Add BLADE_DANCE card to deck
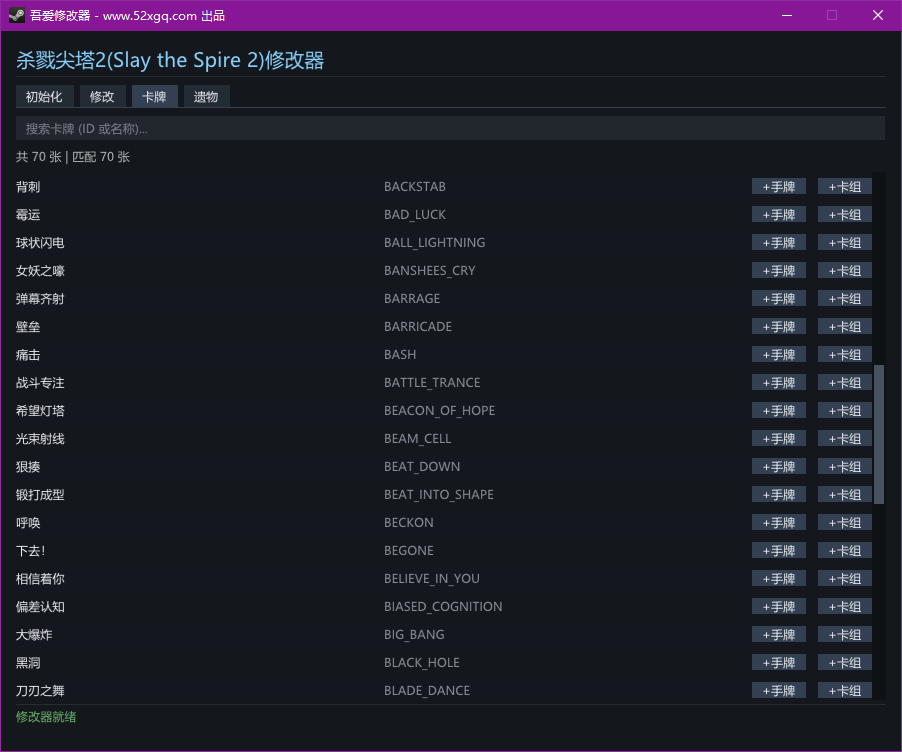 tap(844, 690)
